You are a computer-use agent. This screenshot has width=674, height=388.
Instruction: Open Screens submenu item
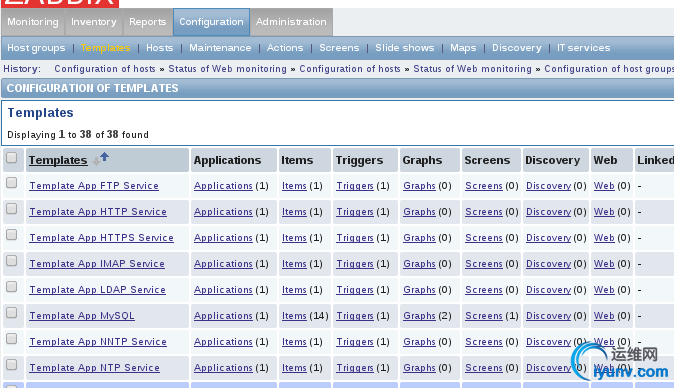(x=339, y=48)
